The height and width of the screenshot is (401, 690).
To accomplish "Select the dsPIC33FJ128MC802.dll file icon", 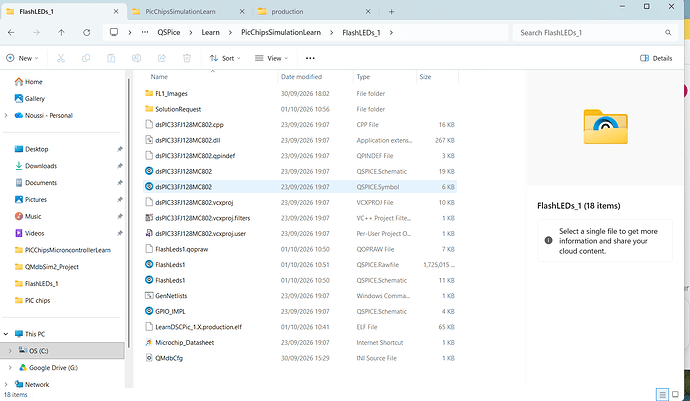I will 149,140.
